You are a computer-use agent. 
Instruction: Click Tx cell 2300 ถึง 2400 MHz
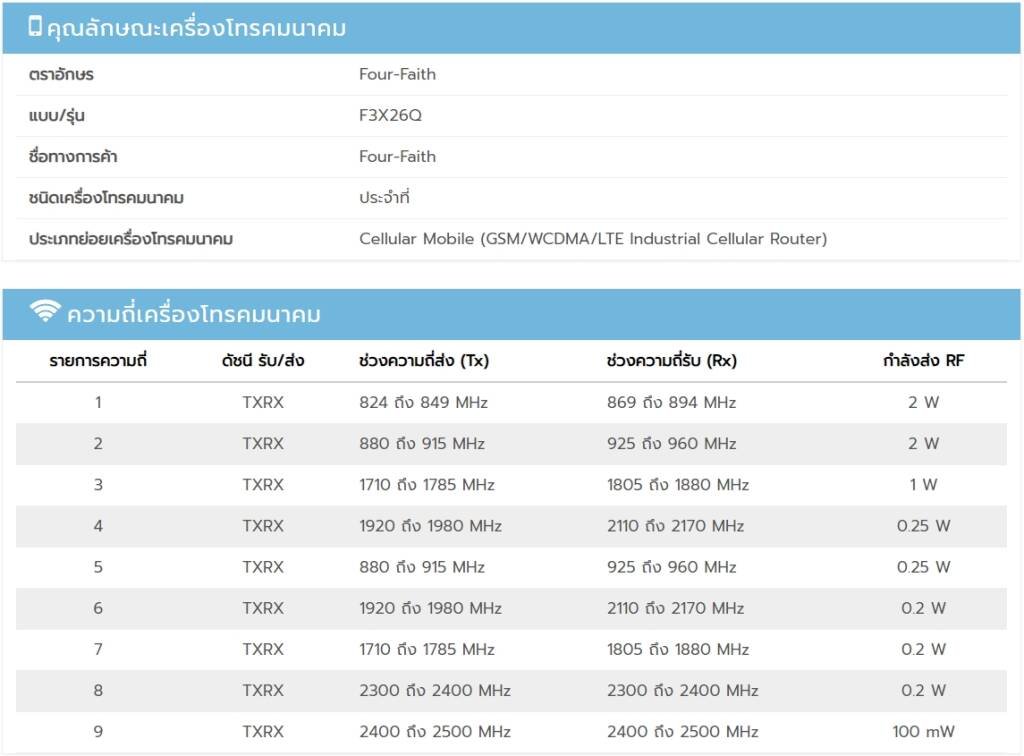click(434, 690)
